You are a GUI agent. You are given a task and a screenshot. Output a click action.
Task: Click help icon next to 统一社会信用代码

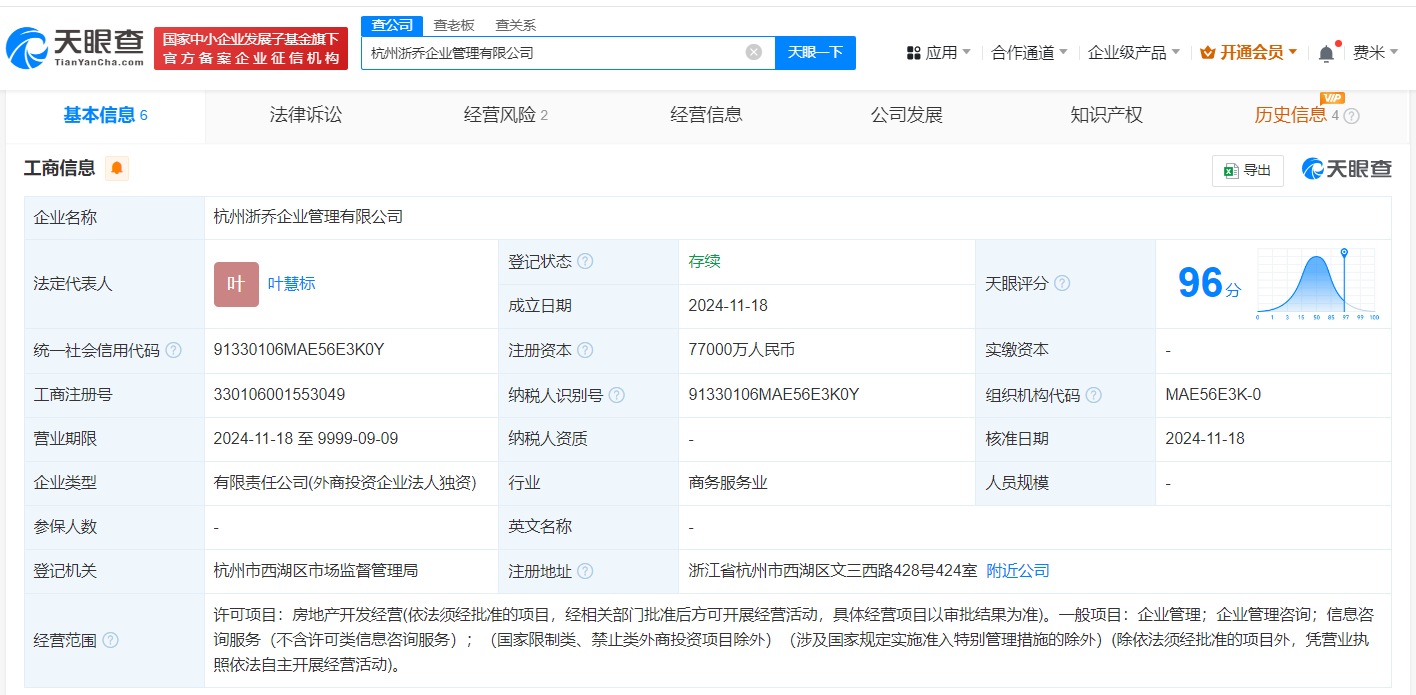(x=173, y=350)
